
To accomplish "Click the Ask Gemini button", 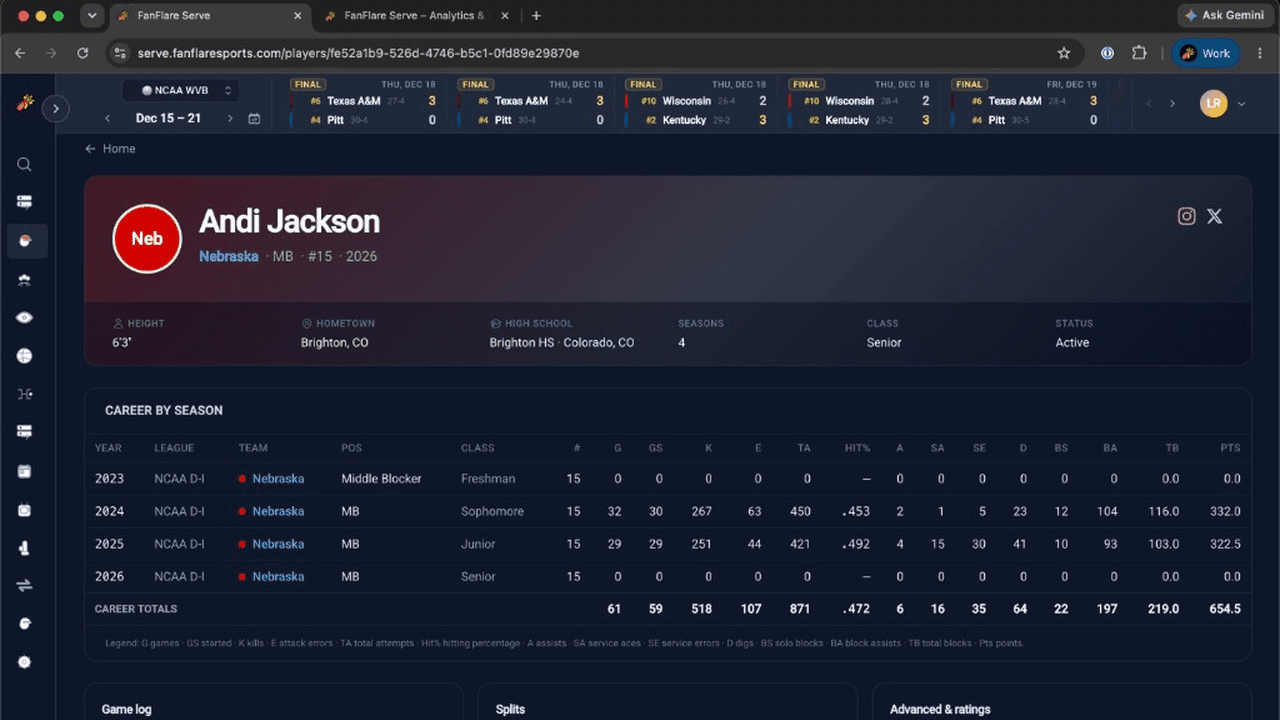I will [1225, 16].
